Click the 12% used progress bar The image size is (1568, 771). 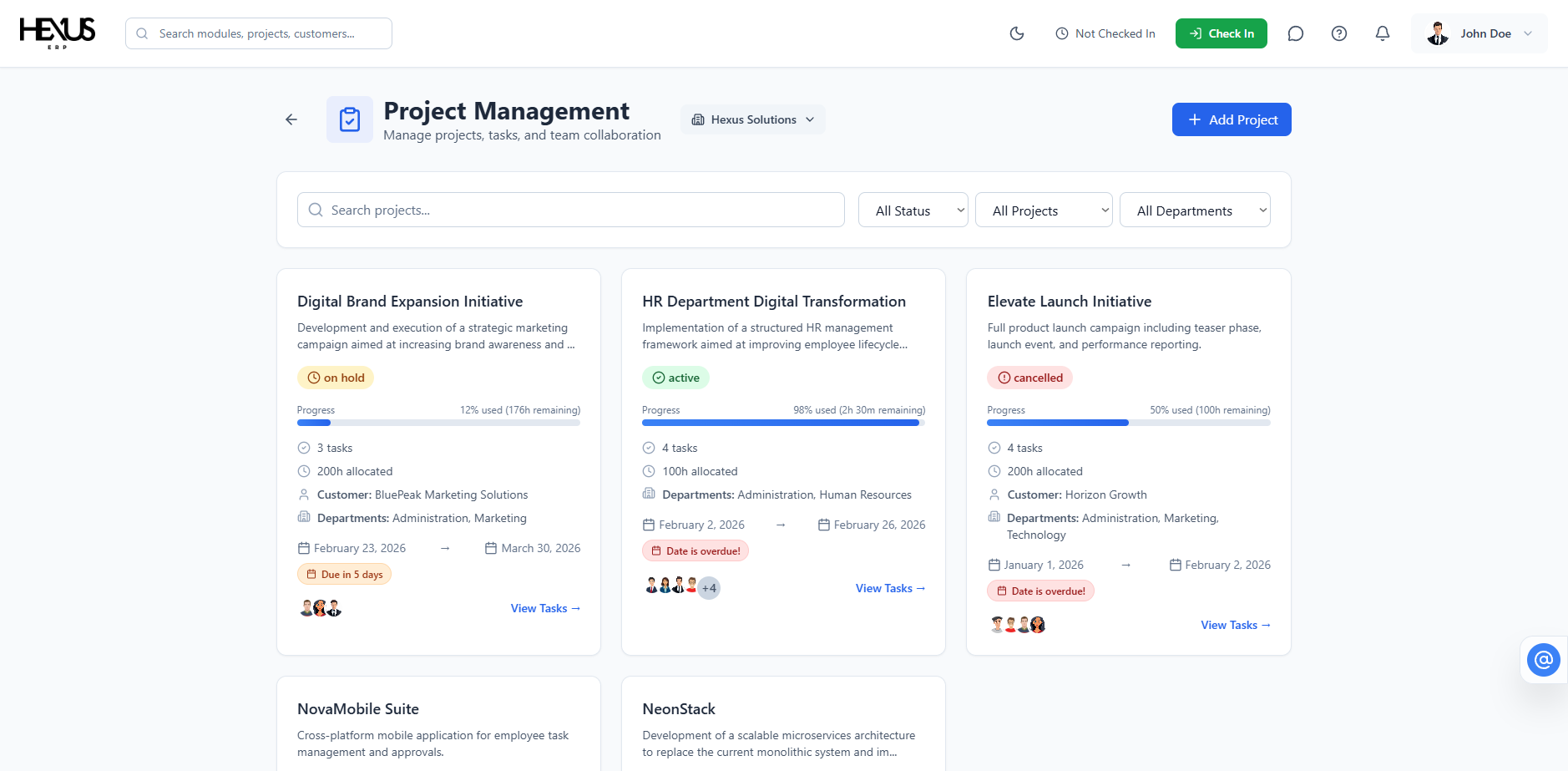(x=438, y=423)
